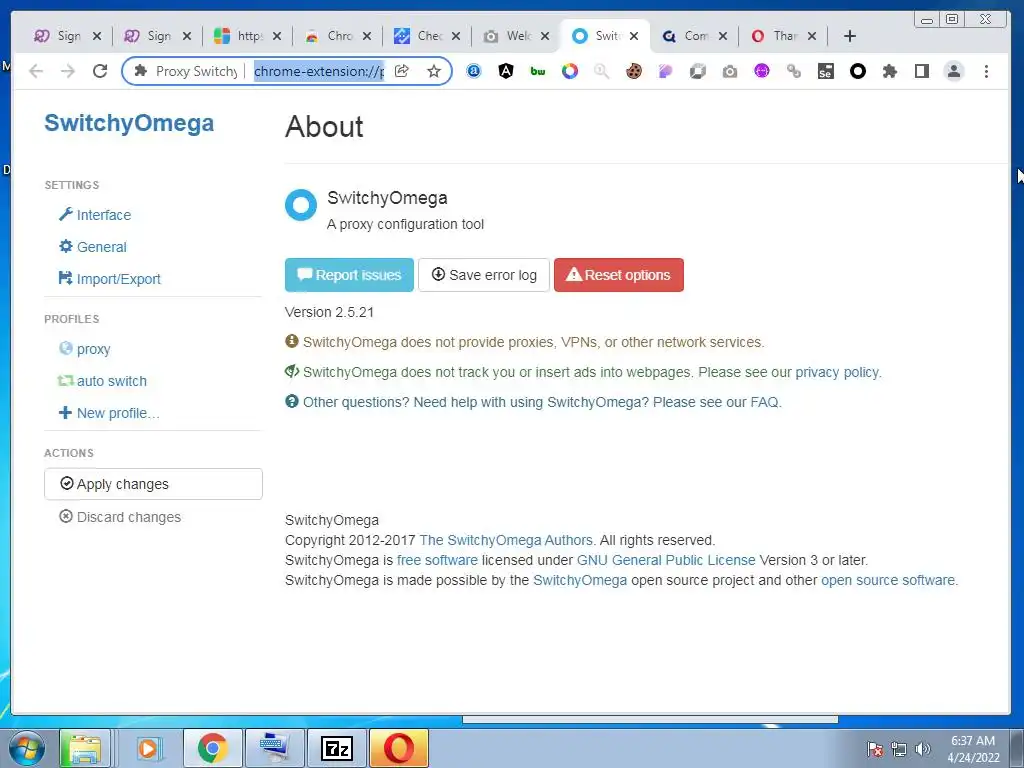The image size is (1024, 768).
Task: Open the Windows Start menu
Action: 27,748
